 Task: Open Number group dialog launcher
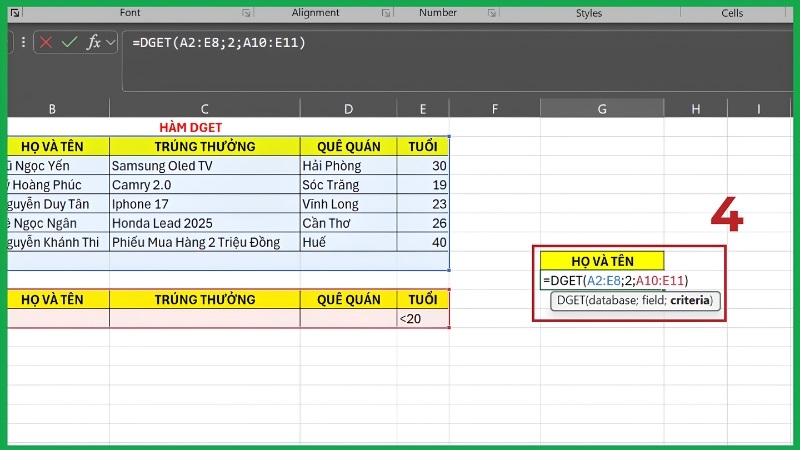point(491,13)
